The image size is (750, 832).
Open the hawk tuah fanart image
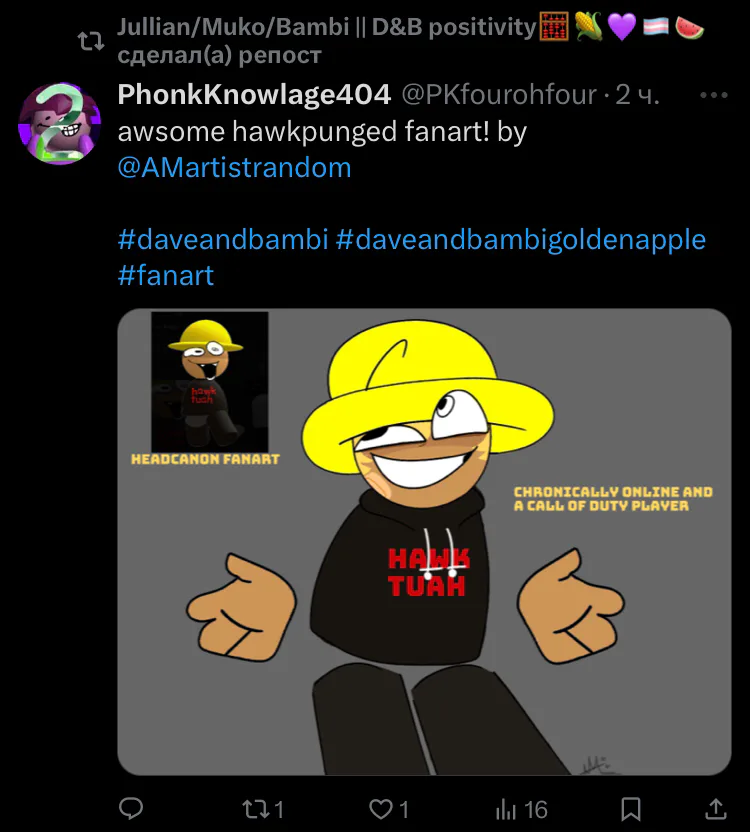pos(424,542)
